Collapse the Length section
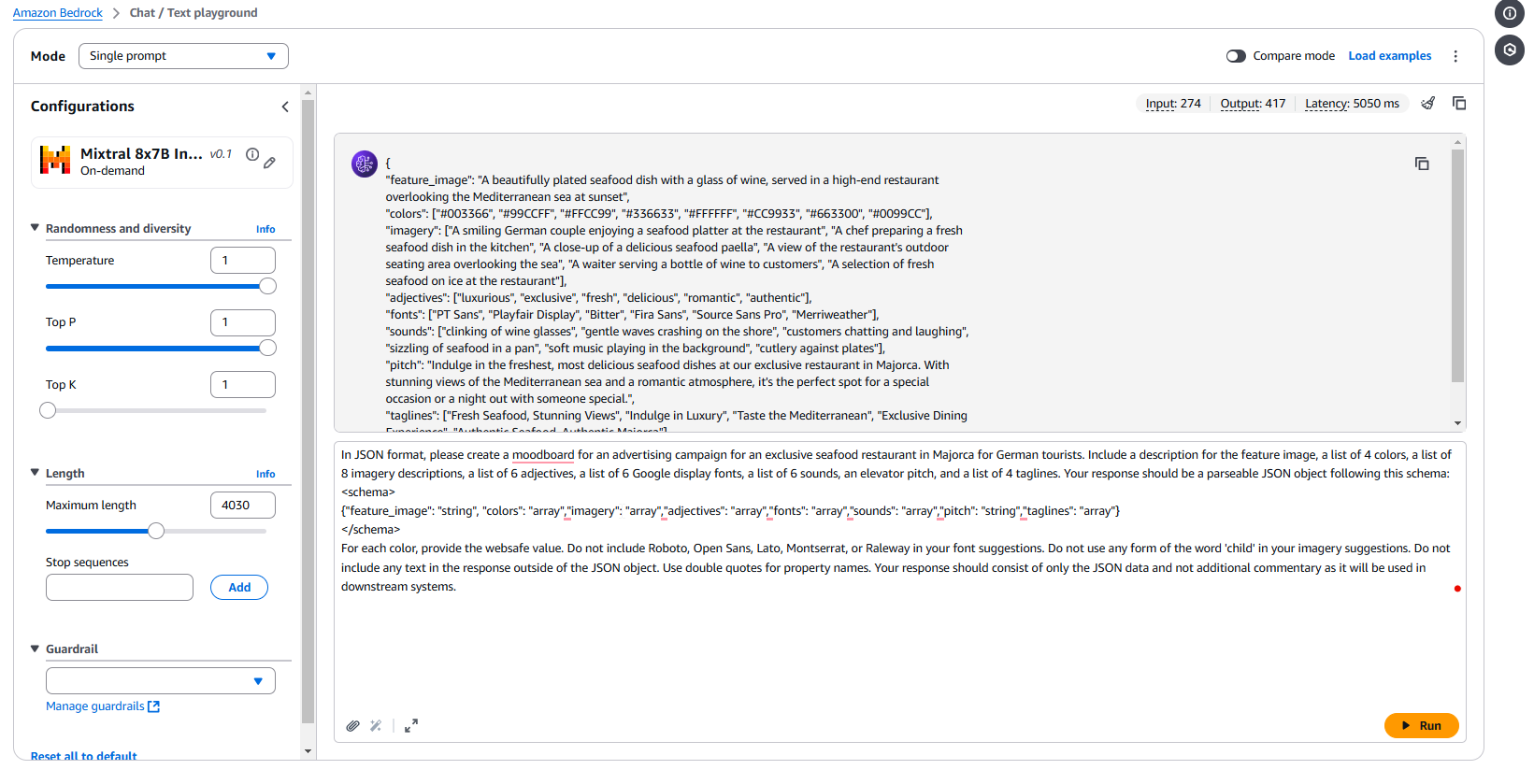 [x=36, y=473]
